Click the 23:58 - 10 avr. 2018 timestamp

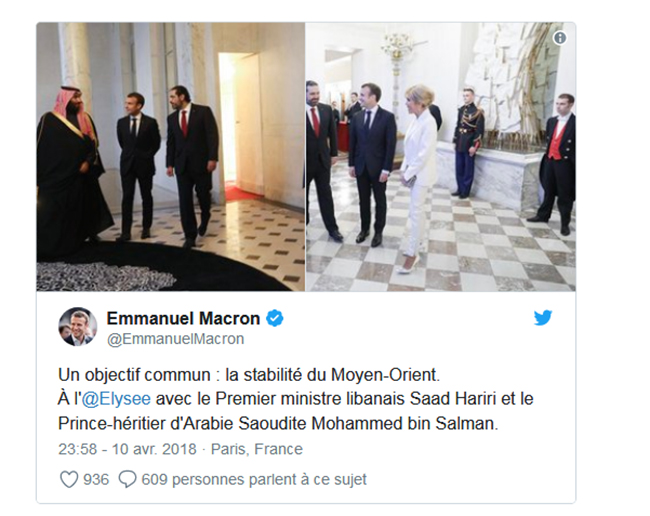coord(127,449)
